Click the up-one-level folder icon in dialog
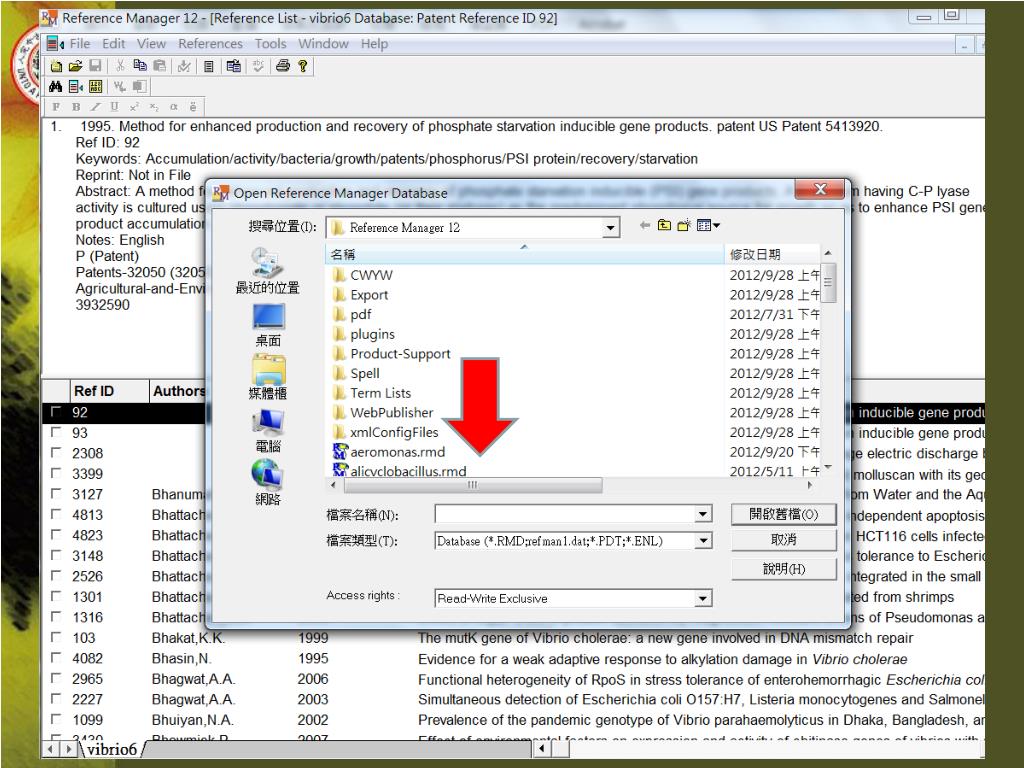 tap(664, 225)
